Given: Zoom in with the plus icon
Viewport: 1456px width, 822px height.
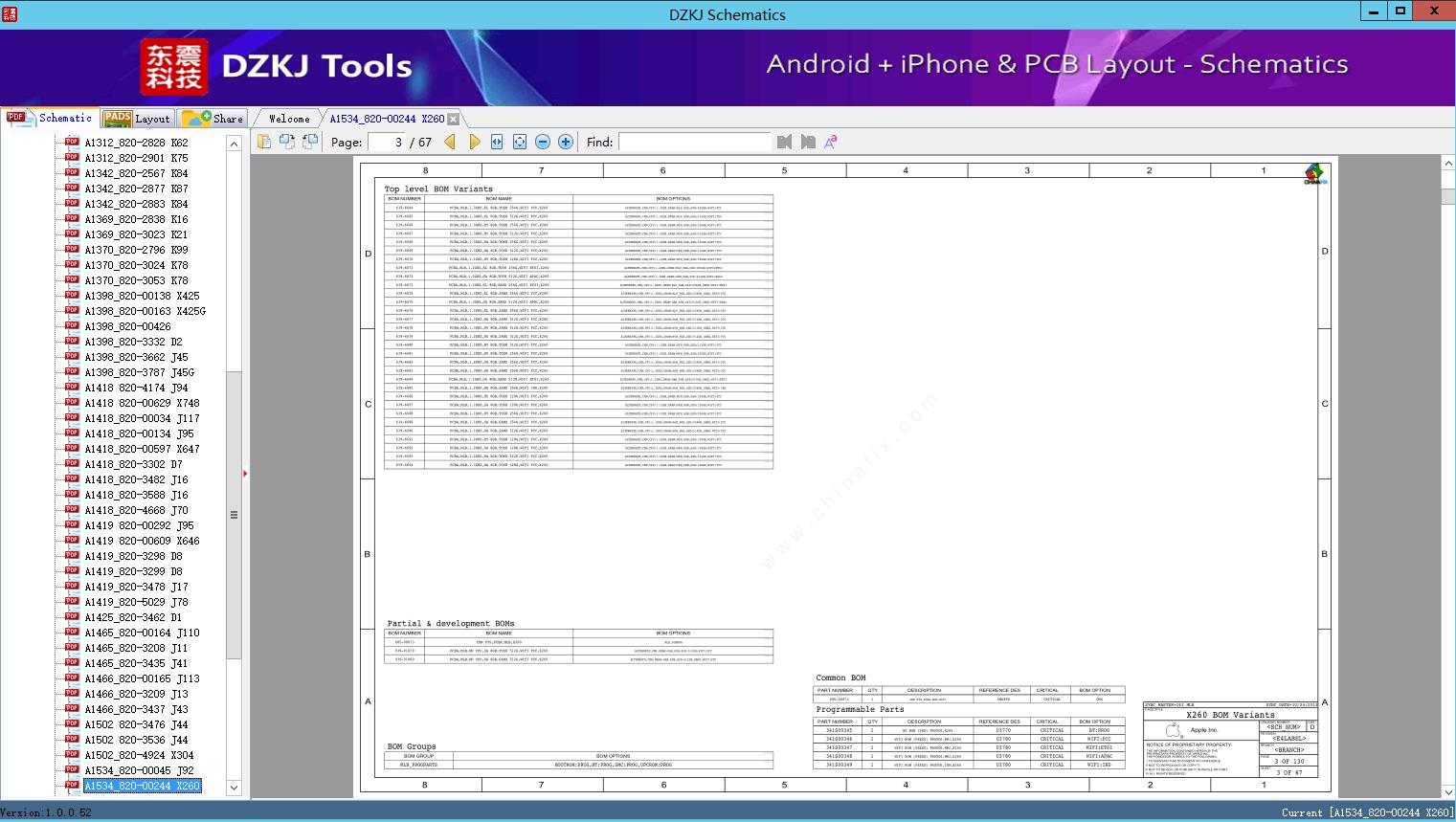Looking at the screenshot, I should (566, 142).
